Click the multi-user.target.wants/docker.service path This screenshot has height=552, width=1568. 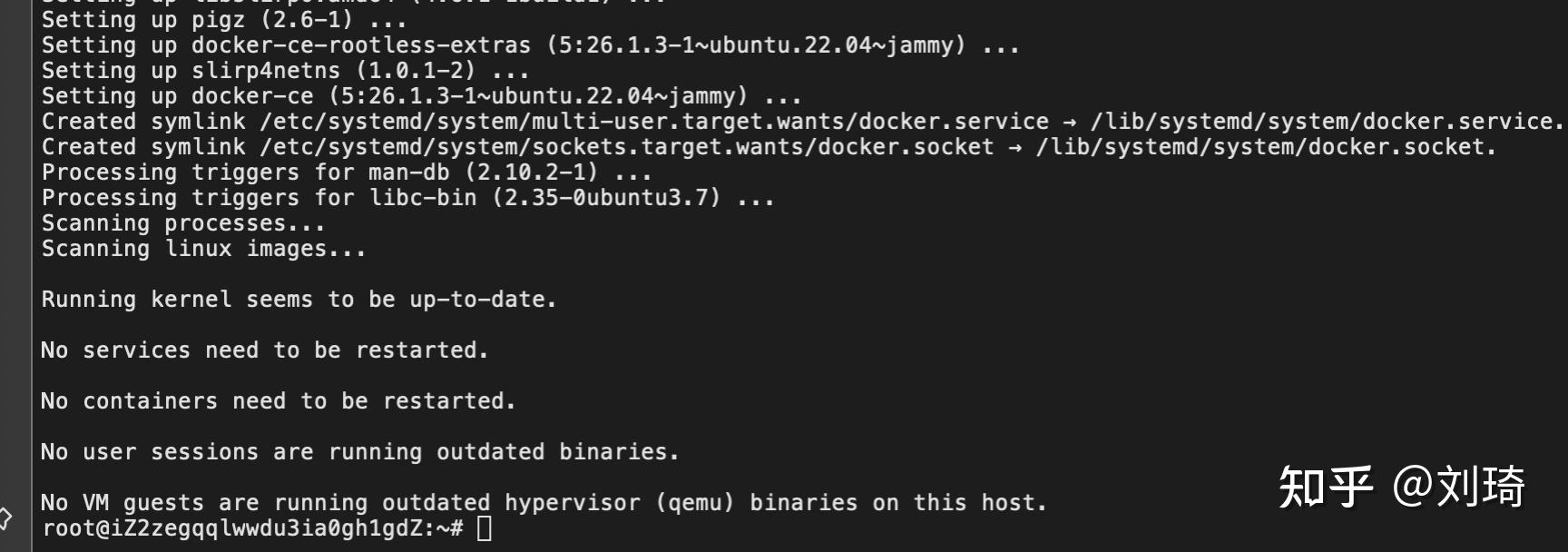pyautogui.click(x=654, y=122)
